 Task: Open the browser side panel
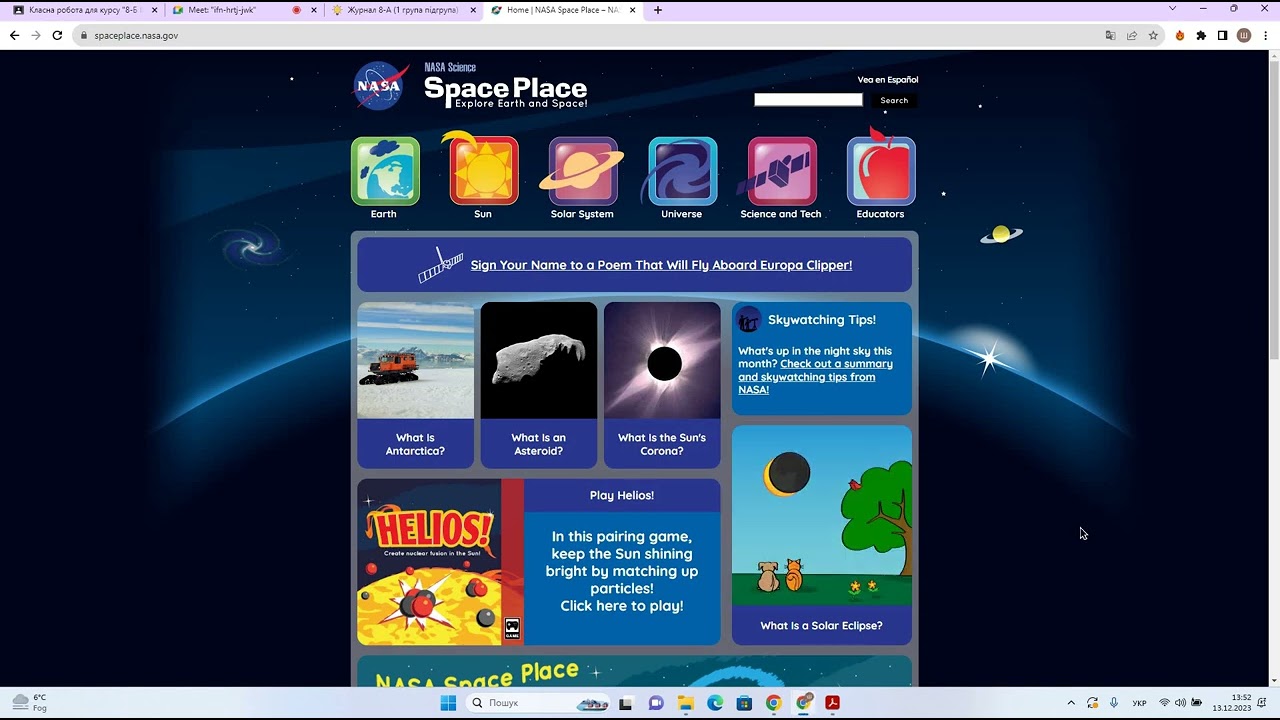[x=1222, y=35]
